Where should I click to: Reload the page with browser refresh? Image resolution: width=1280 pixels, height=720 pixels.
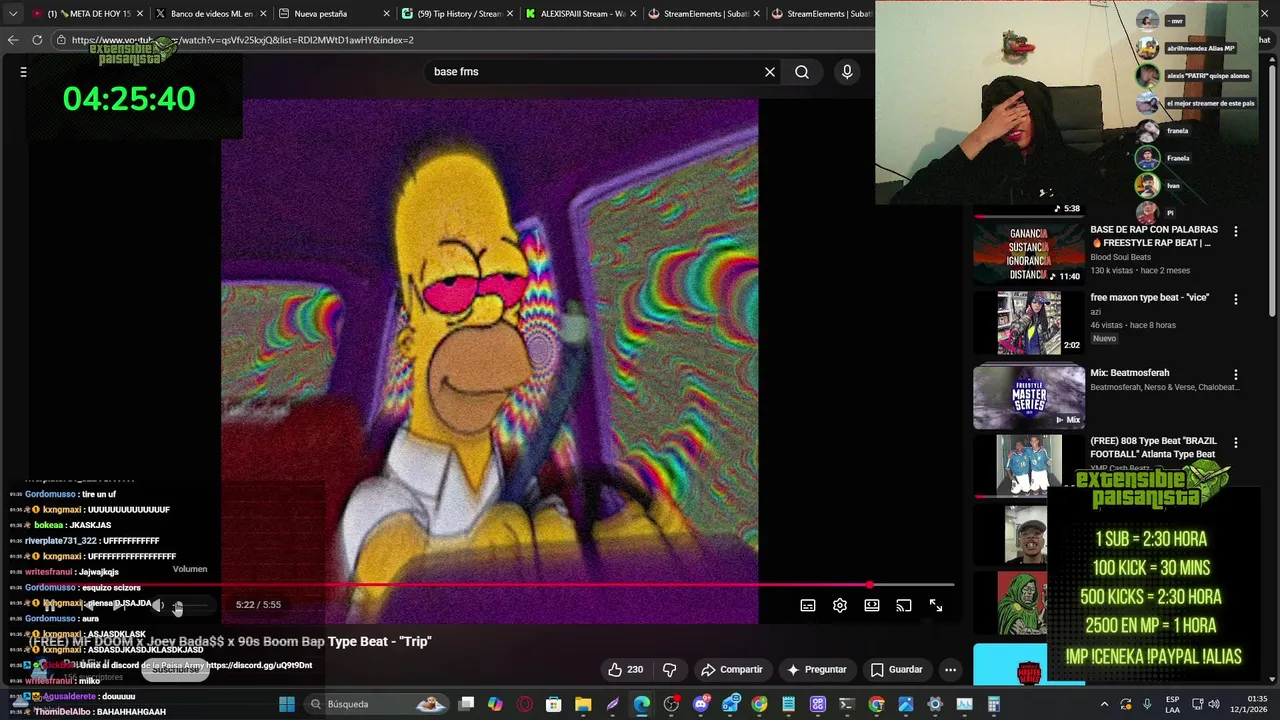[37, 40]
